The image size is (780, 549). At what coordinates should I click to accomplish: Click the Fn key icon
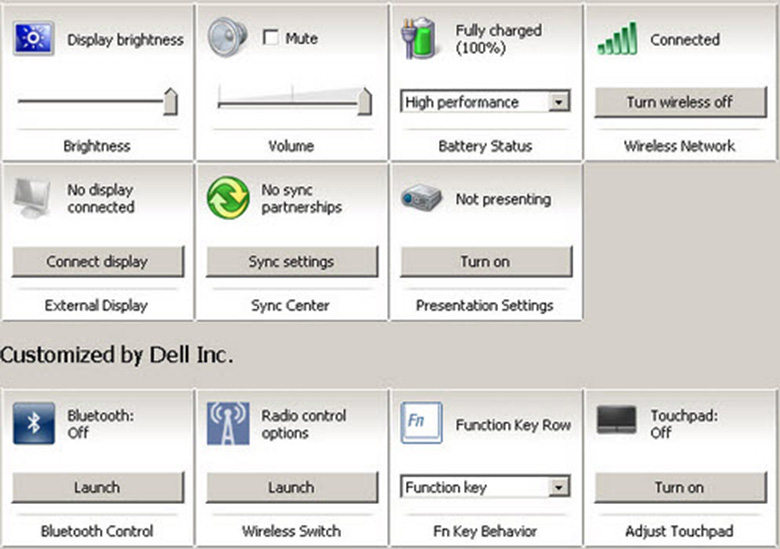click(421, 423)
